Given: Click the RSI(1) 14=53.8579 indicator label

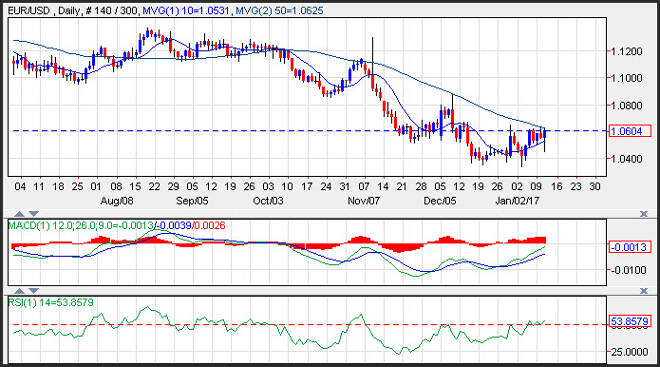Looking at the screenshot, I should [51, 303].
